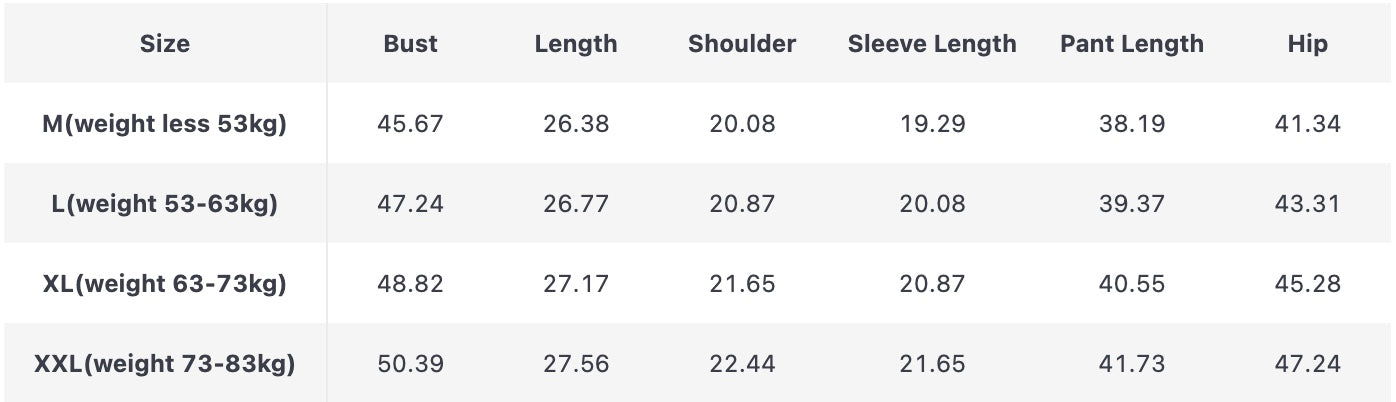Click the Sleeve Length column header
Screen dimensions: 1396x402
931,44
